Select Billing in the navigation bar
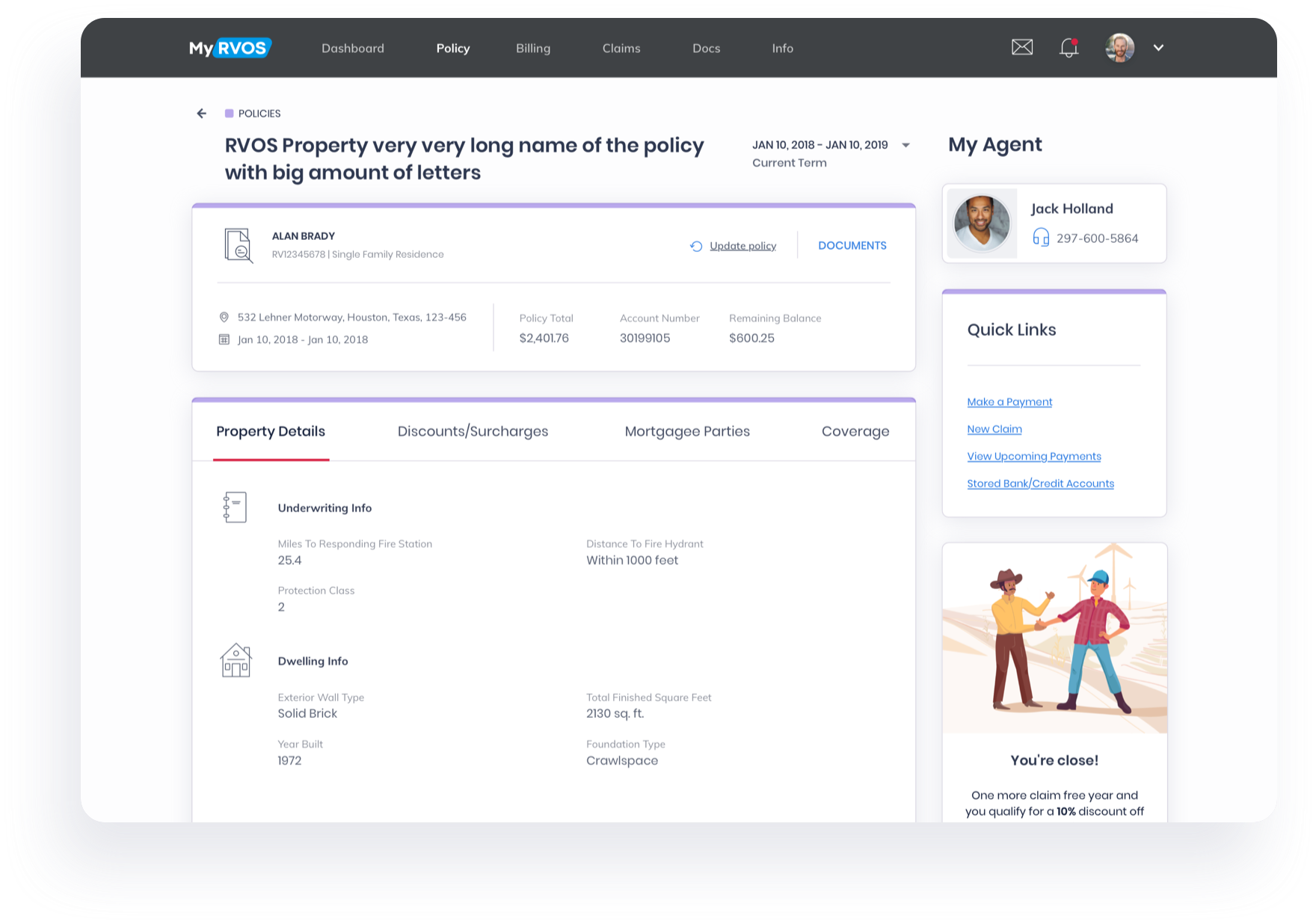1316x924 pixels. click(532, 48)
